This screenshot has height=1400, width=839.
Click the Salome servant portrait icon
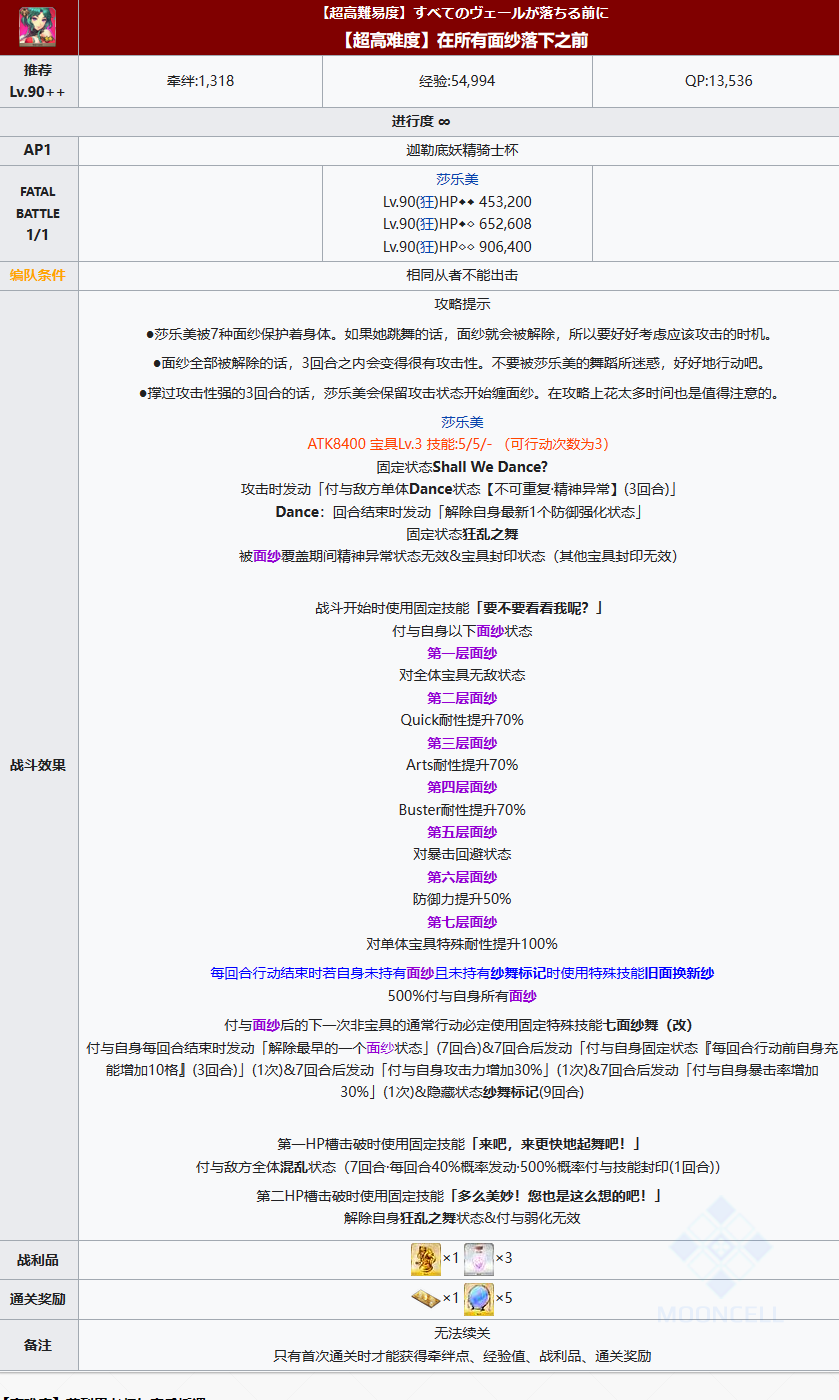38,27
